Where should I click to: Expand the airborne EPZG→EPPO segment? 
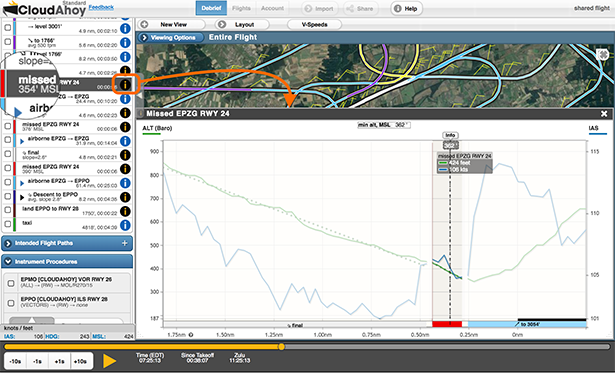click(x=22, y=183)
